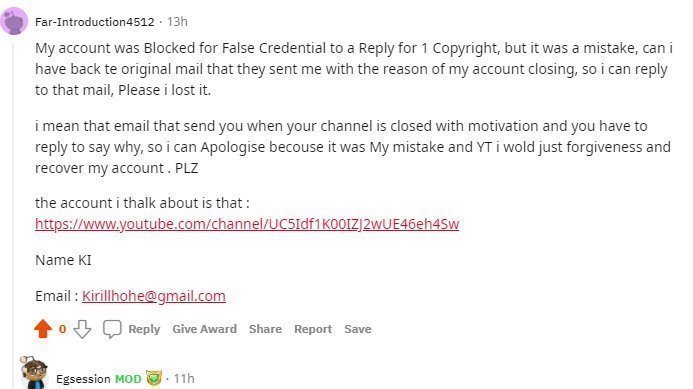
Task: Open Egsession's username profile
Action: [x=83, y=379]
